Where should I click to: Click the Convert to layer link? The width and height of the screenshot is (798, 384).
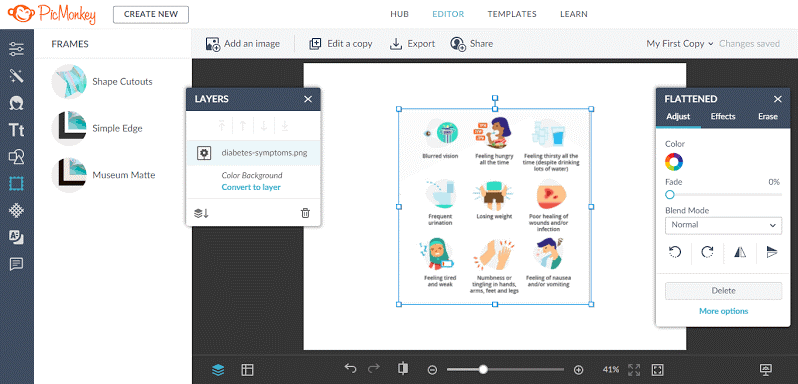pos(251,187)
